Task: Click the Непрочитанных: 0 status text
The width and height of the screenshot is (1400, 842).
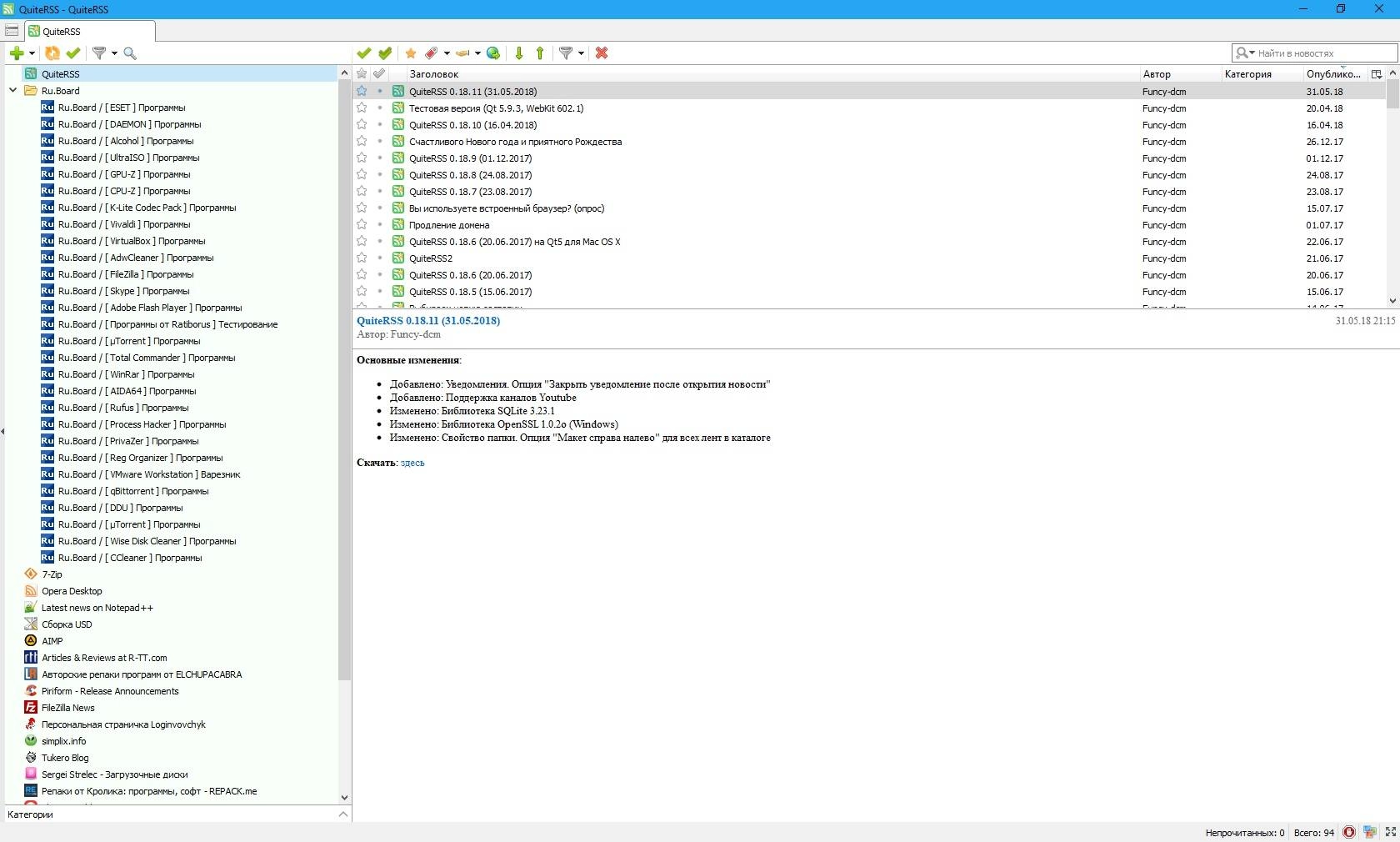Action: tap(1244, 833)
